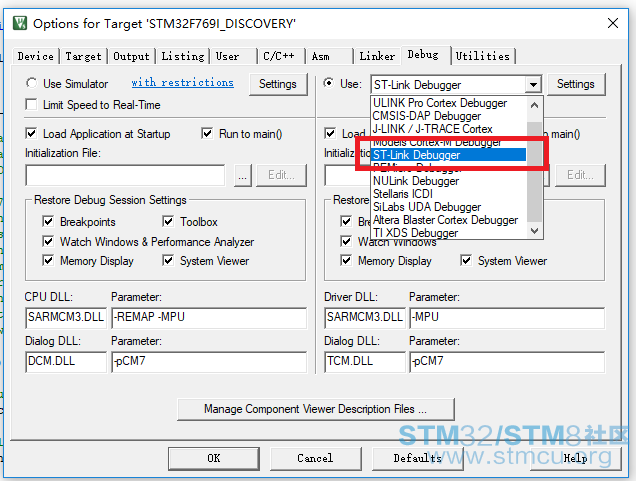The width and height of the screenshot is (636, 481).
Task: Select the Debug tab
Action: [x=426, y=55]
